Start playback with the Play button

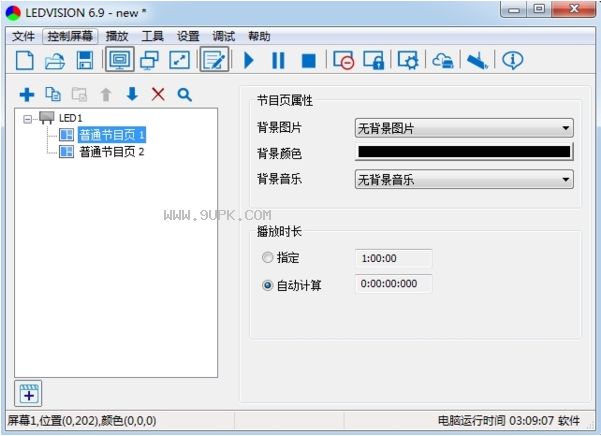click(249, 61)
